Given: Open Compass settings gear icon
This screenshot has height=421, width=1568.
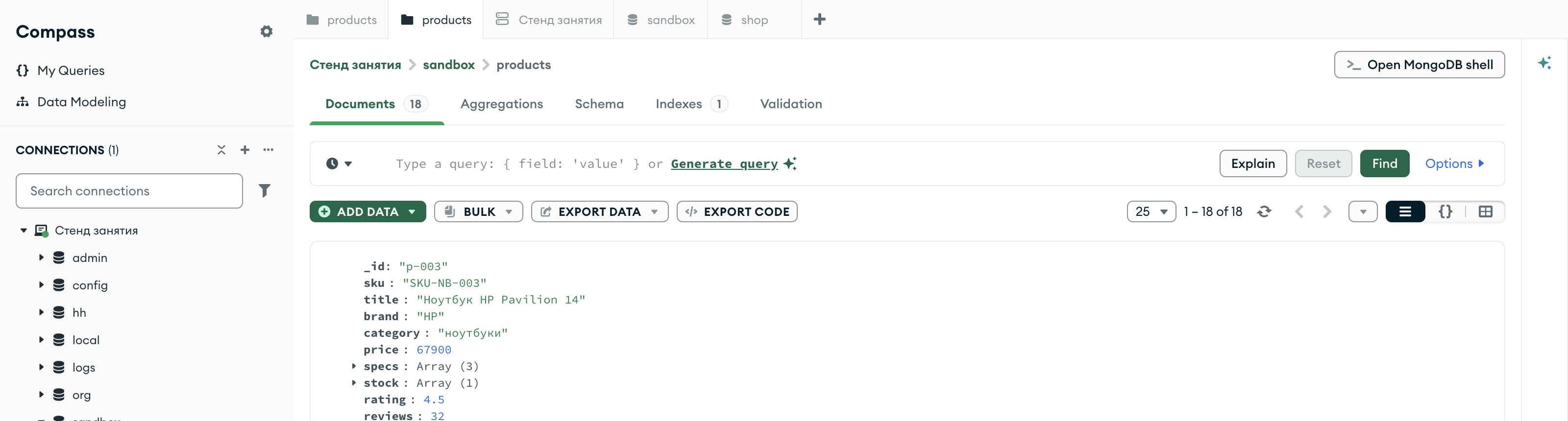Looking at the screenshot, I should coord(266,32).
